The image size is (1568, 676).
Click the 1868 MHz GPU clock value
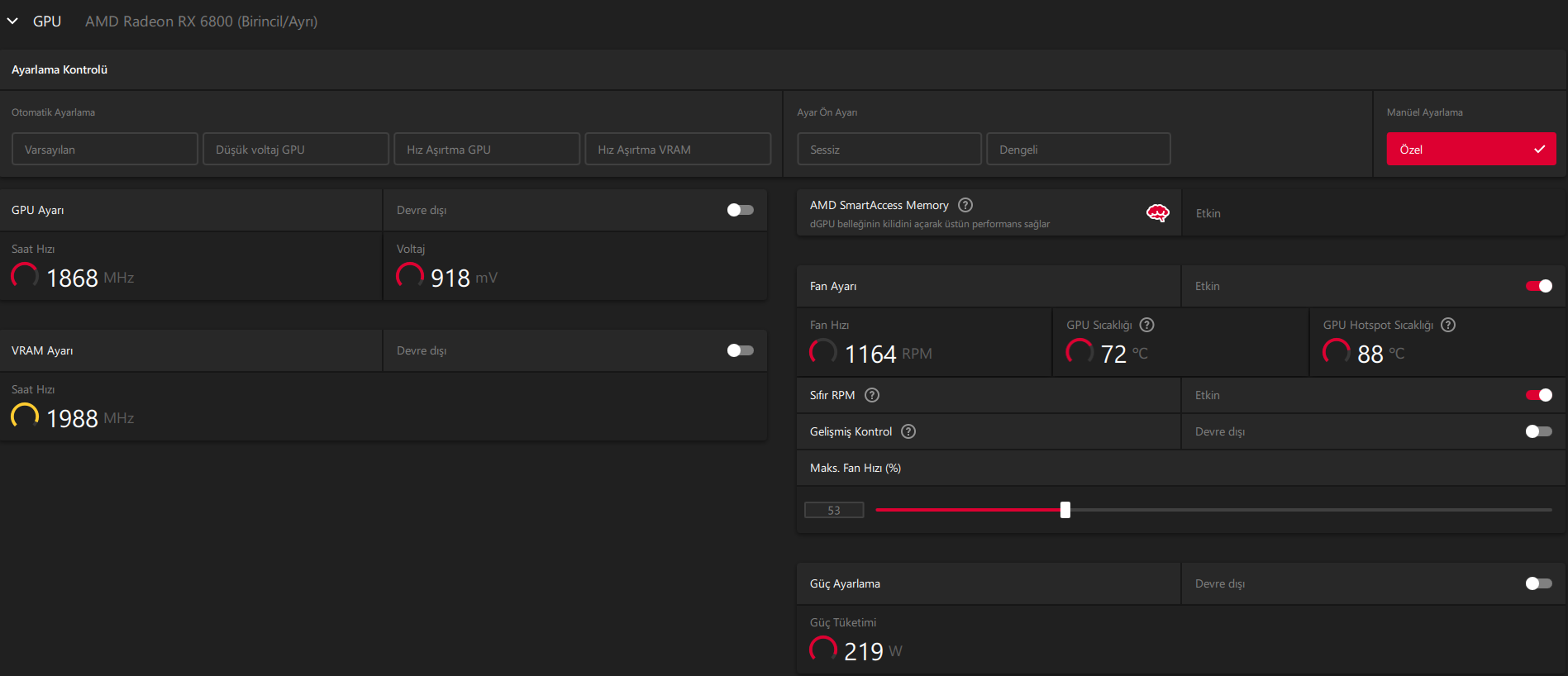coord(90,278)
